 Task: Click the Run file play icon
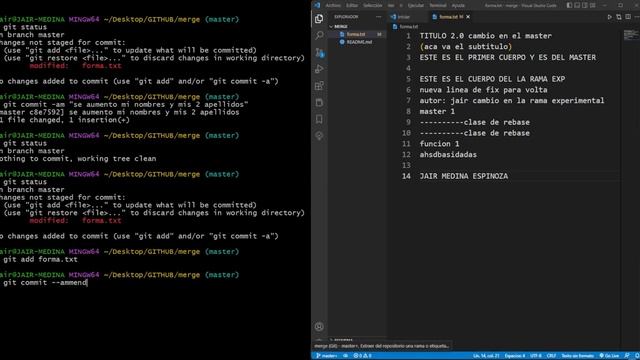coord(609,17)
